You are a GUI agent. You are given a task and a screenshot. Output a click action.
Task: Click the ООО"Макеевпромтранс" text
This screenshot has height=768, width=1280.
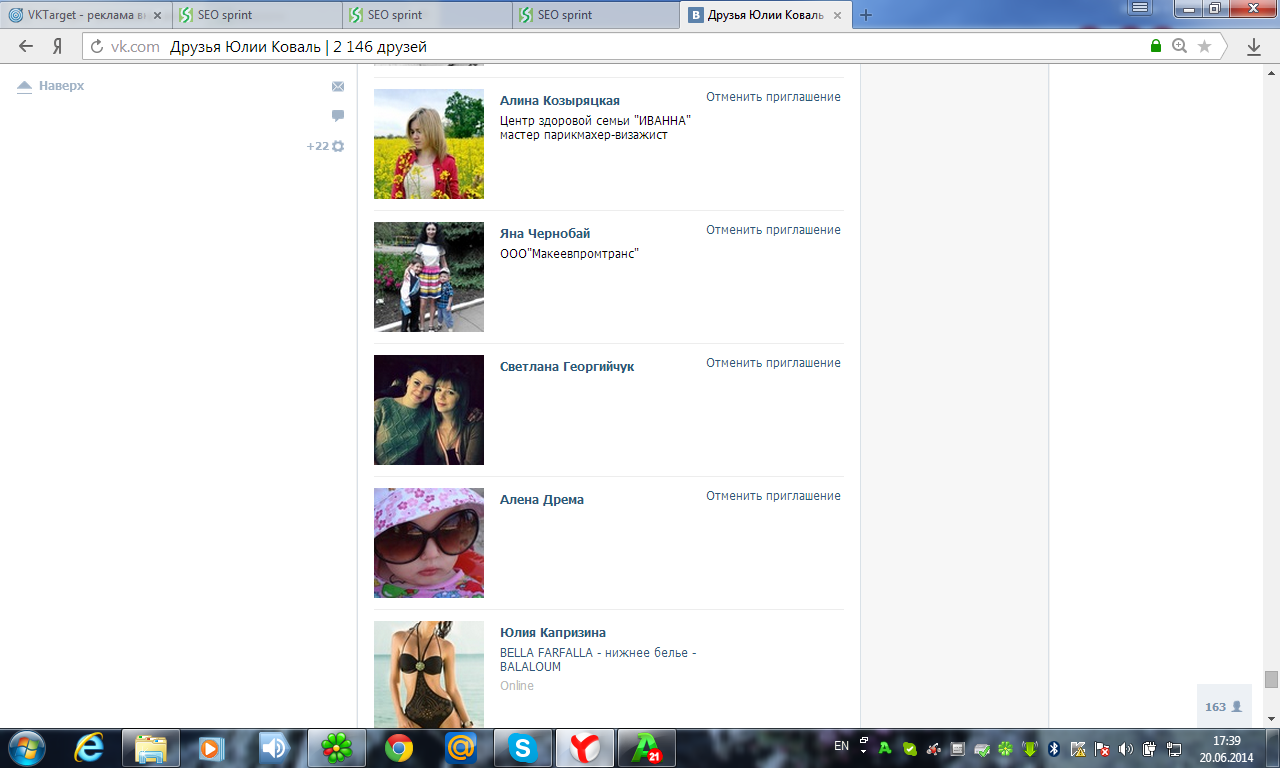[569, 254]
